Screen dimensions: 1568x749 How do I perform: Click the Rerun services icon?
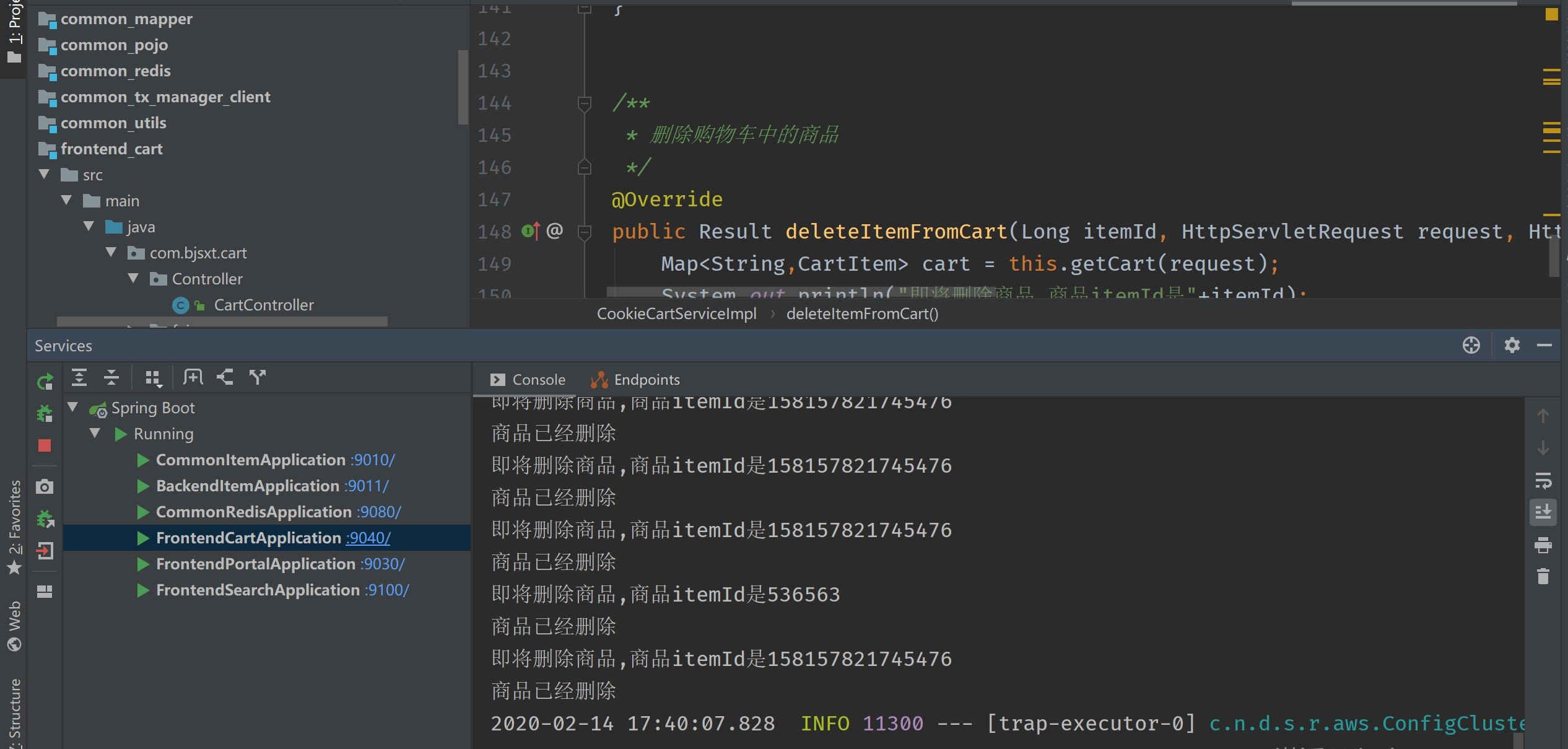[45, 381]
